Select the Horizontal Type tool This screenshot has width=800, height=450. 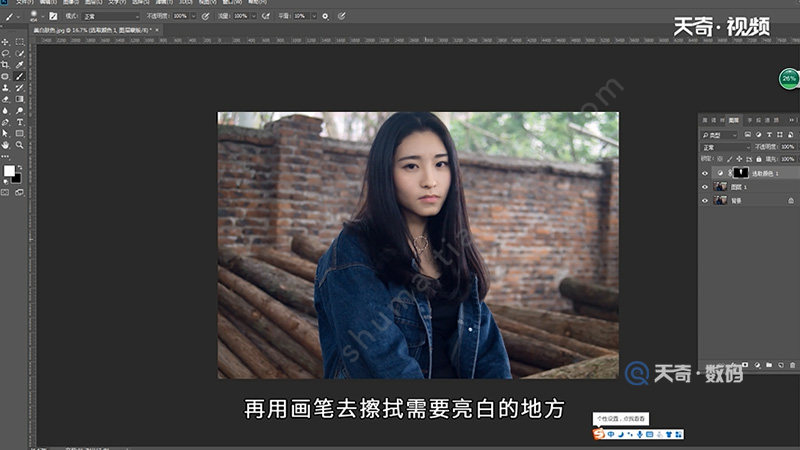pyautogui.click(x=19, y=122)
